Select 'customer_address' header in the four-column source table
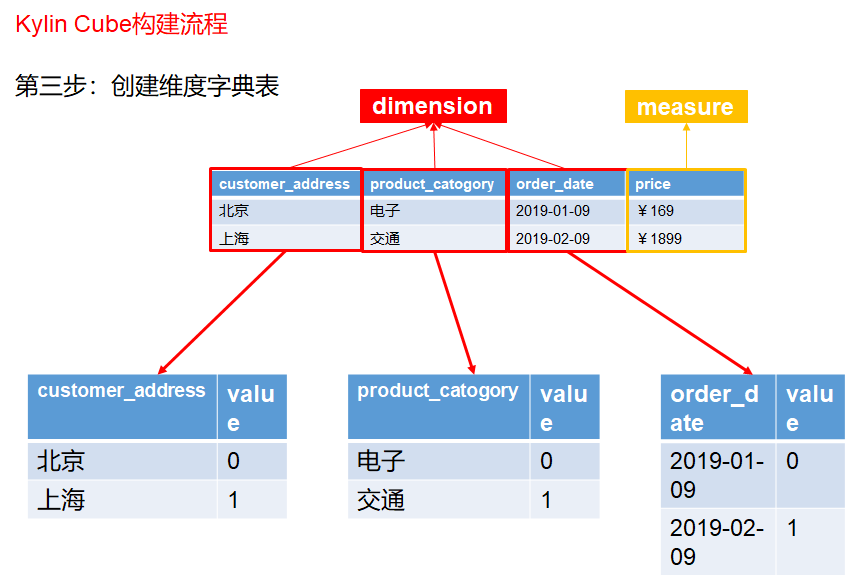Viewport: 848px width, 585px height. pos(284,184)
